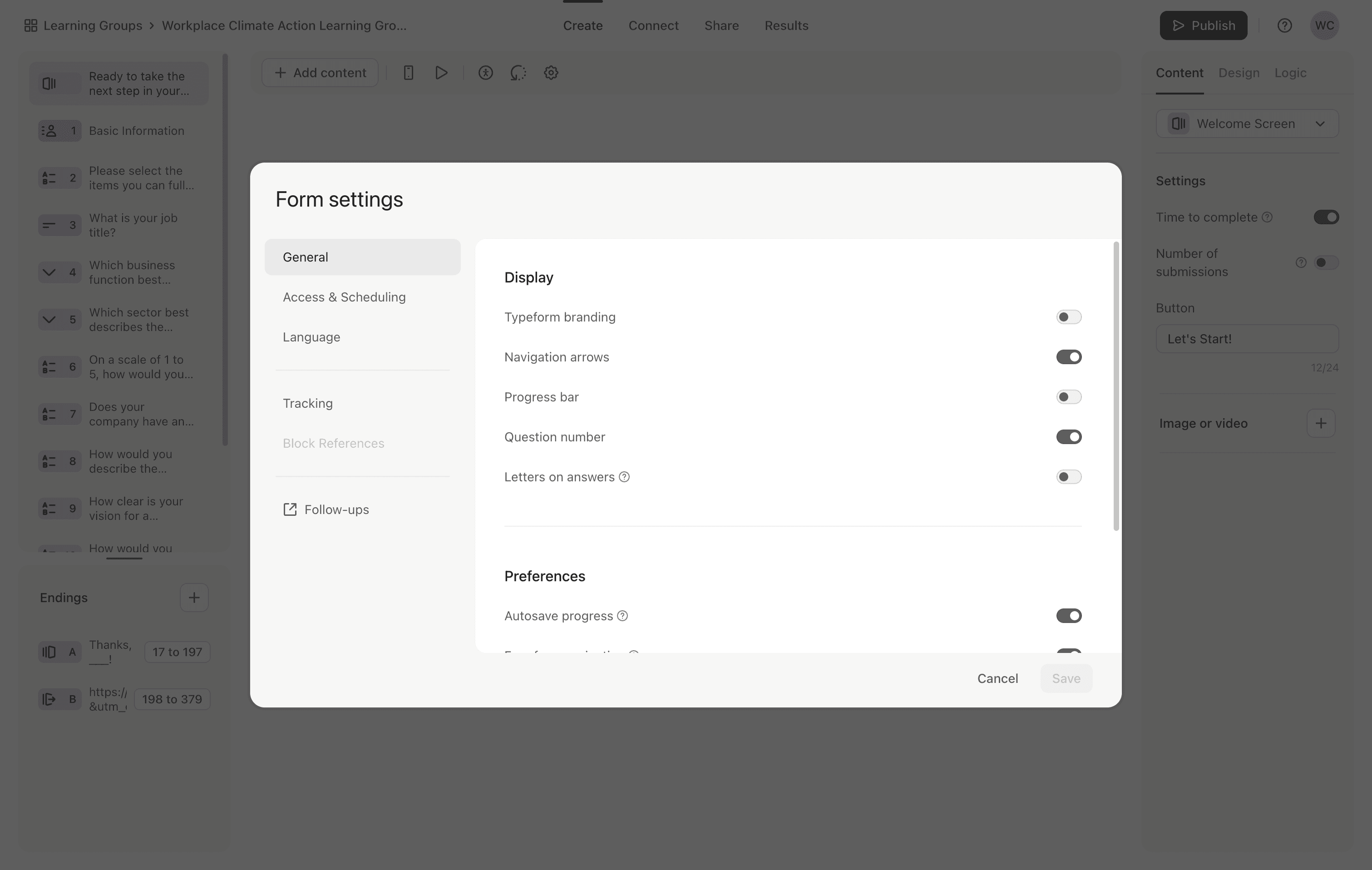Click the Follow-ups external link icon
Screen dimensions: 1372x870
click(290, 509)
